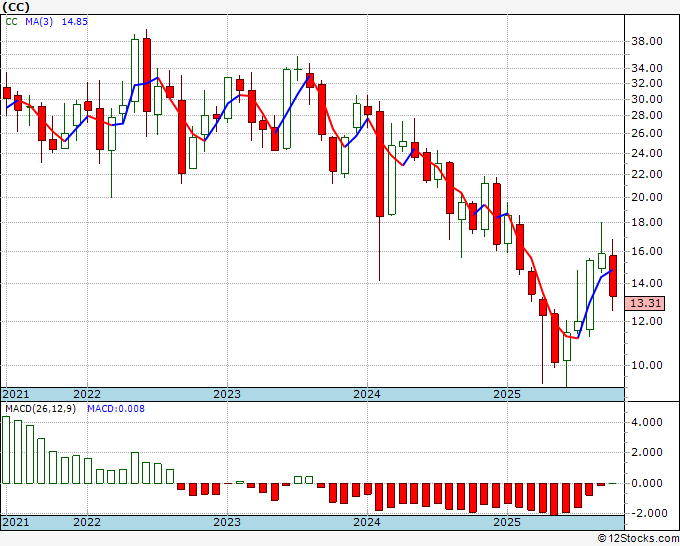The image size is (680, 546).
Task: Click the 4.000 MACD axis label
Action: tap(649, 422)
